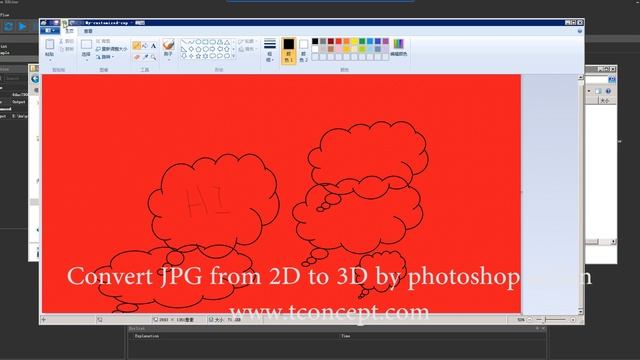Click the zoom in plus button
Viewport: 640px width, 360px height.
pos(573,320)
